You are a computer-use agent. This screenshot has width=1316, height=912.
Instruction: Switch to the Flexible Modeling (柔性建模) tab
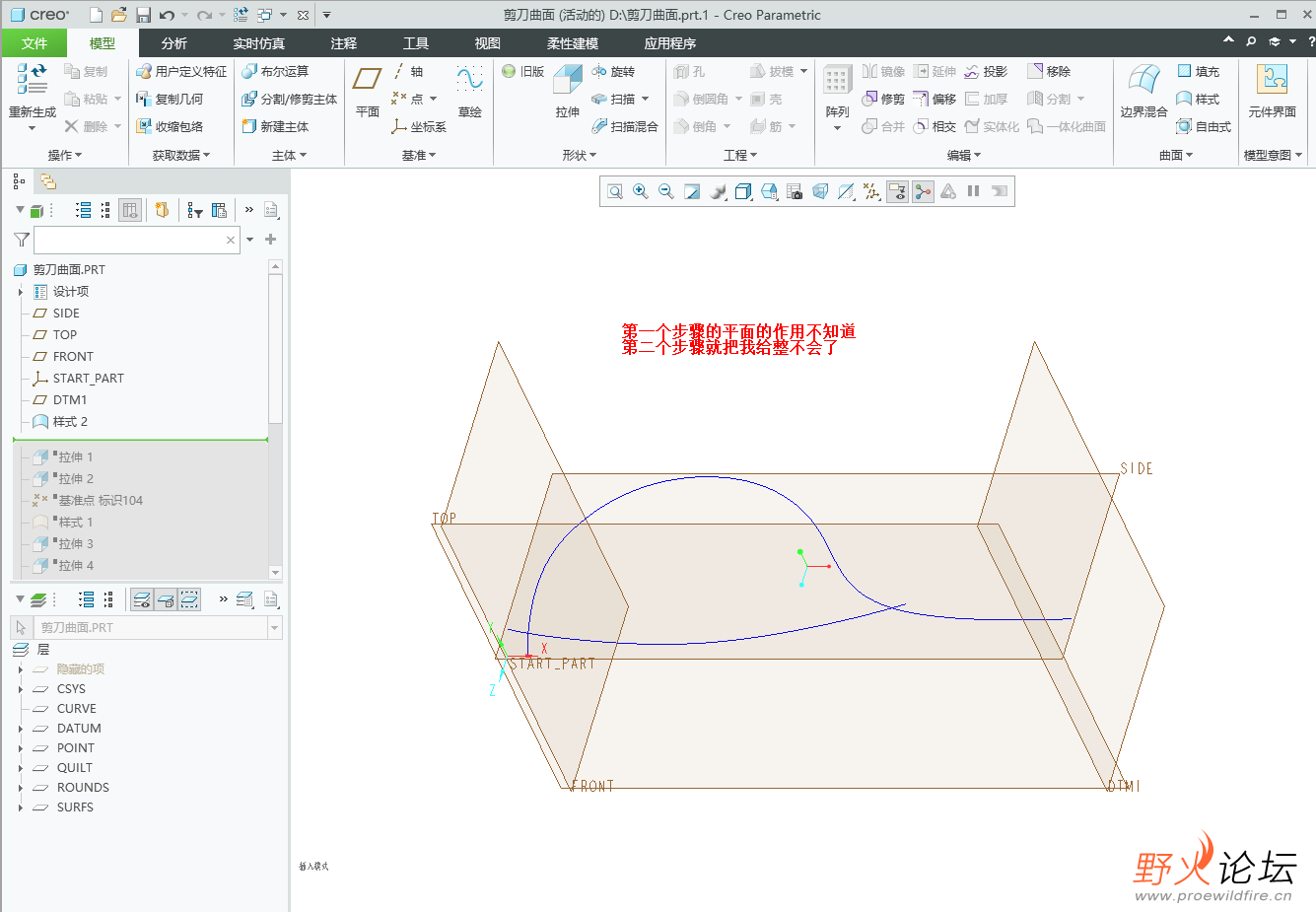point(573,43)
